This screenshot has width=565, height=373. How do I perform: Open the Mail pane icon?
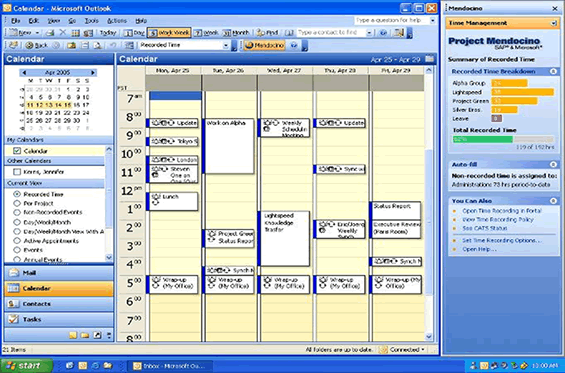(14, 273)
